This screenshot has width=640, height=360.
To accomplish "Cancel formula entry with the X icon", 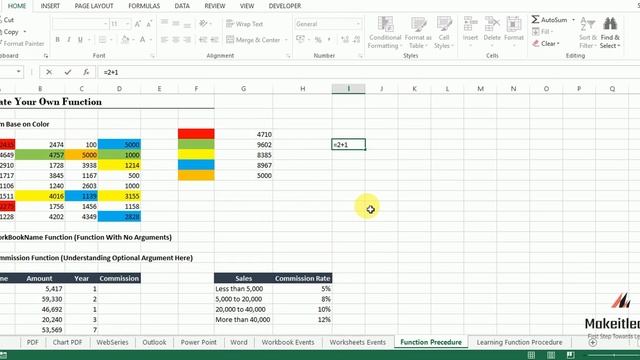I will pos(49,72).
